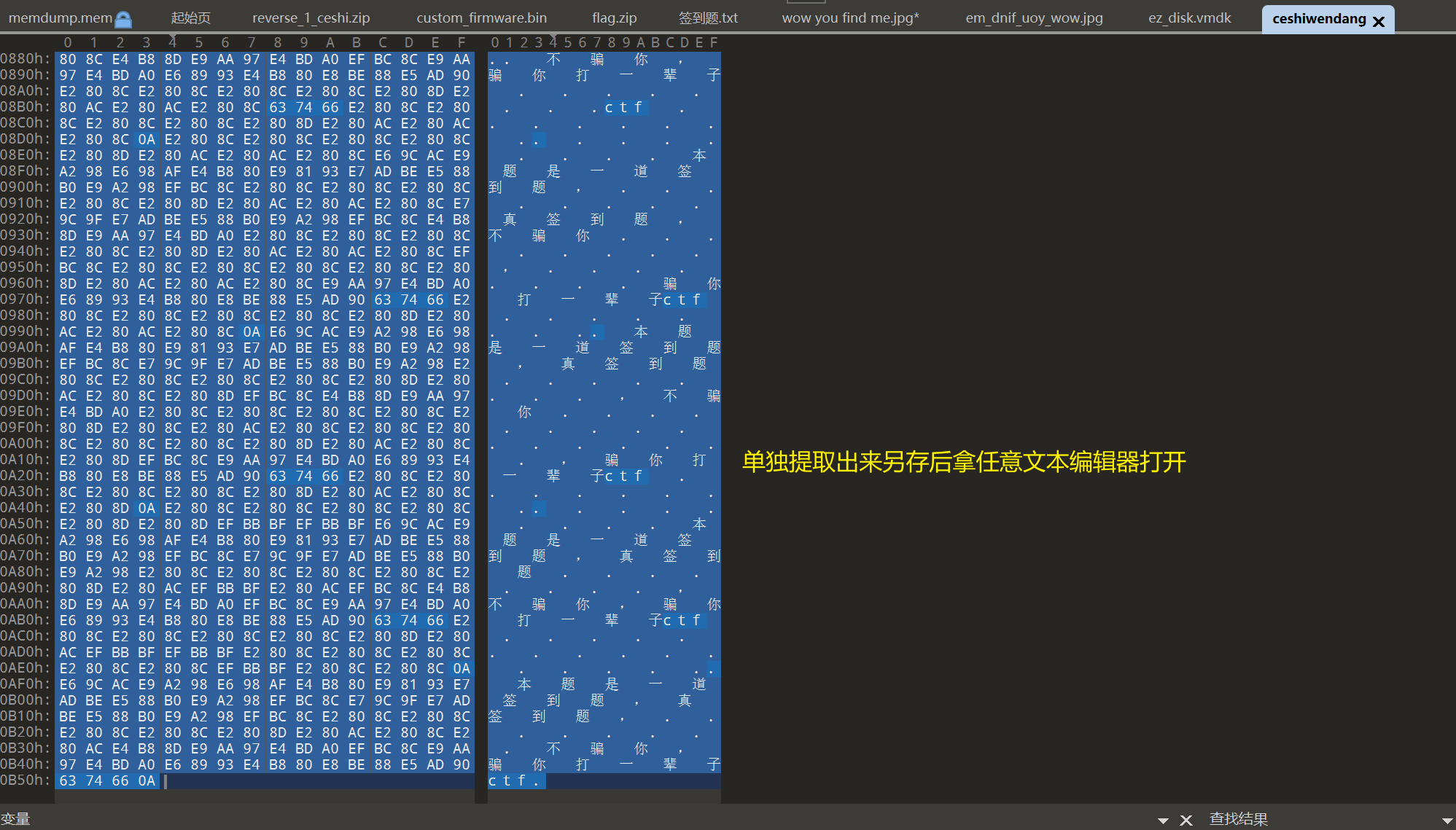
Task: Close the 变量 panel with its X
Action: click(x=1186, y=820)
